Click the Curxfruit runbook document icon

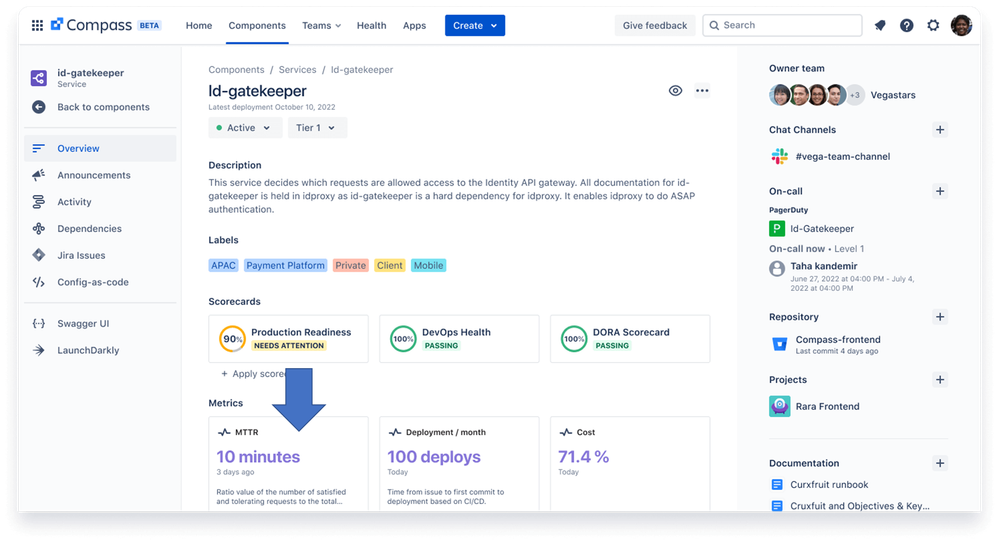tap(777, 485)
